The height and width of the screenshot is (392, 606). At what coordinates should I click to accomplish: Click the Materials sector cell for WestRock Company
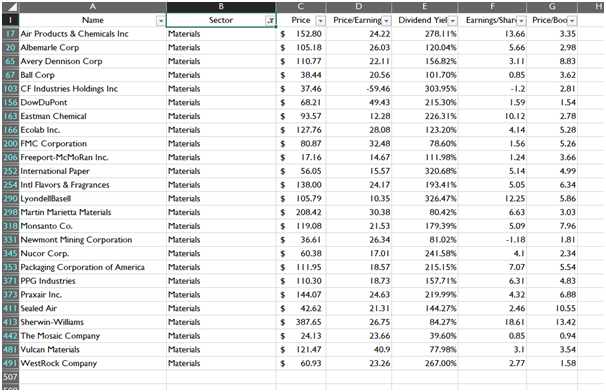click(221, 363)
